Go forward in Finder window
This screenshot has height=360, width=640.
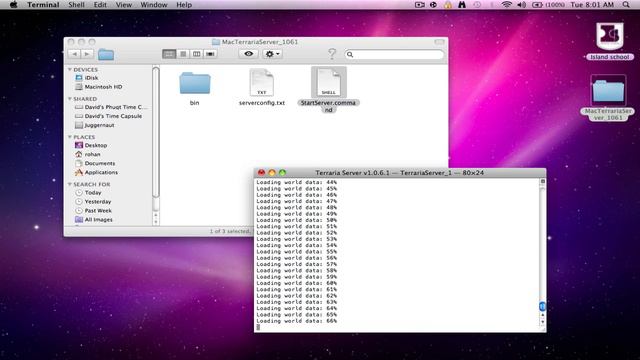point(87,54)
